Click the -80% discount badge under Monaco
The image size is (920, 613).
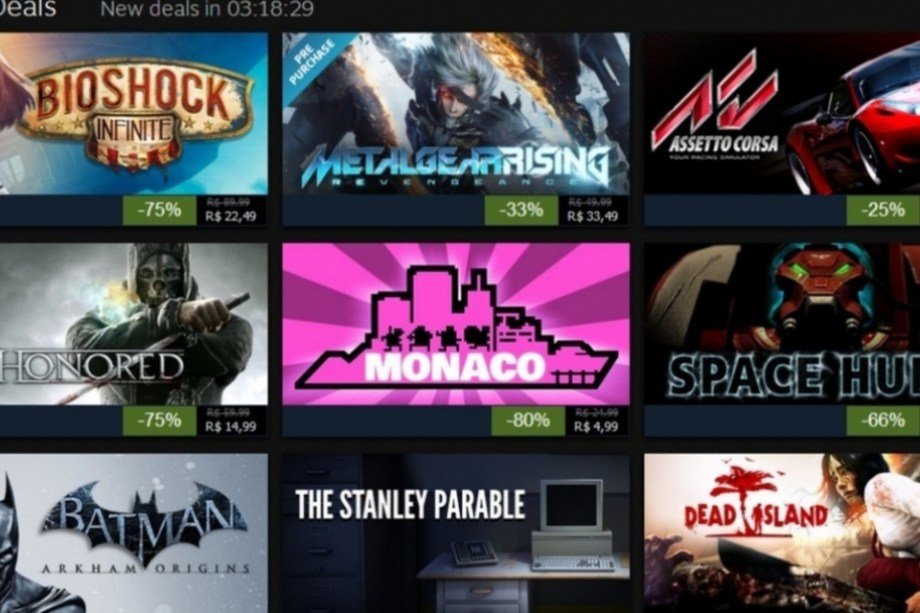527,421
